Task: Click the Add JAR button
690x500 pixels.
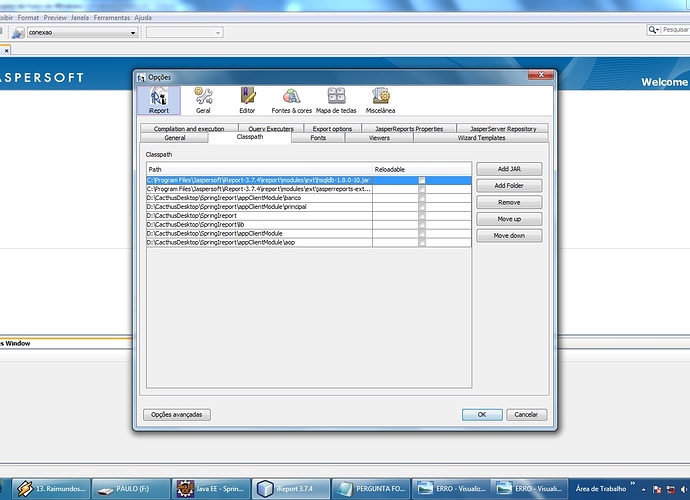Action: 509,169
